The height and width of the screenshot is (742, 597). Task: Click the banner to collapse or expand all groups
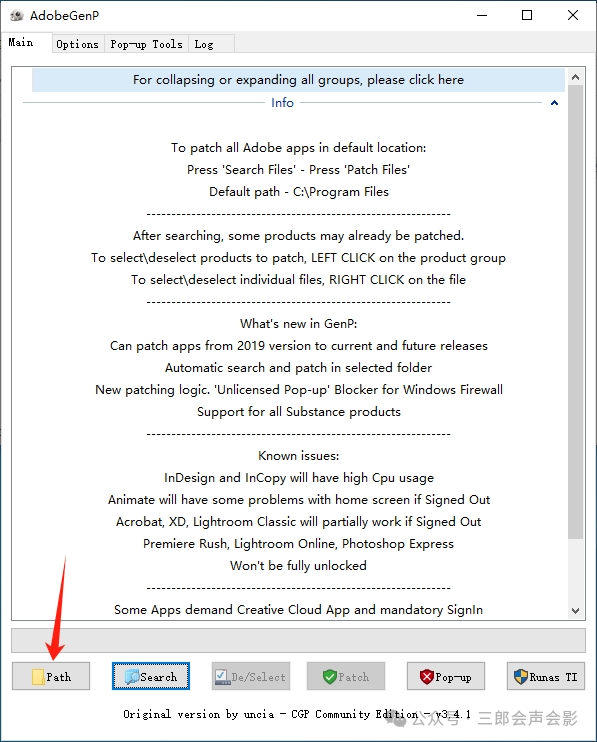click(x=298, y=80)
